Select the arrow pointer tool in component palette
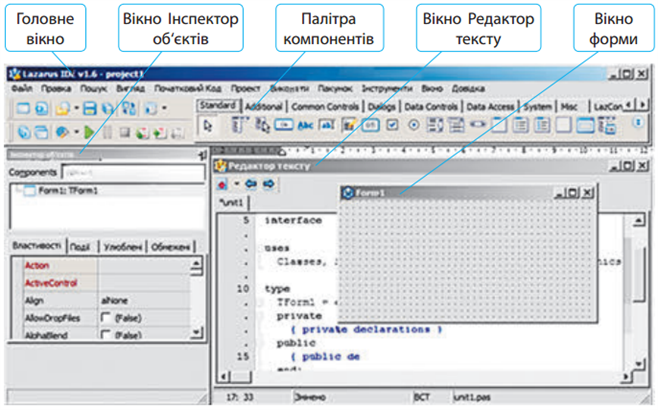The width and height of the screenshot is (658, 410). coord(208,125)
